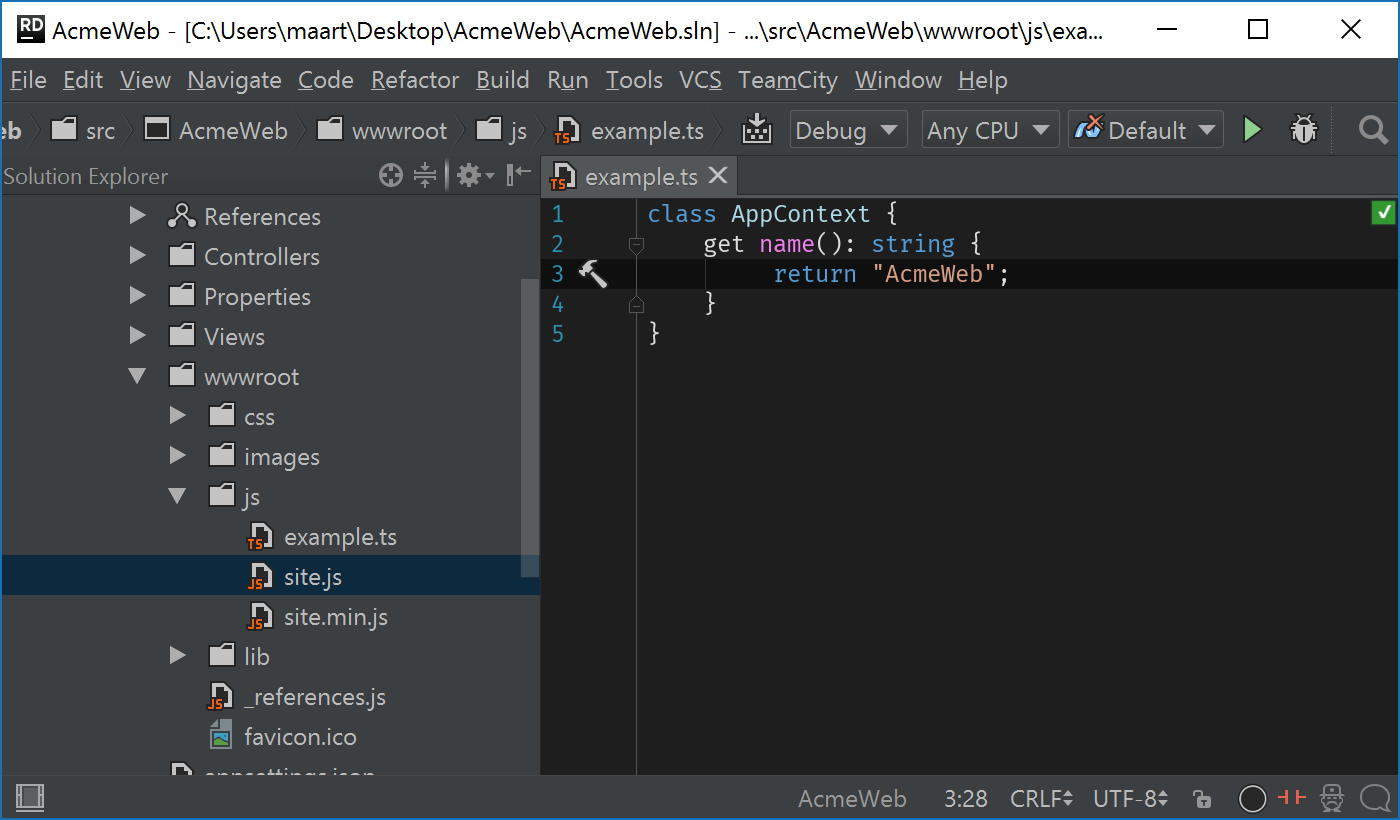Click cursor position 3:28 in status bar
This screenshot has height=820, width=1400.
pyautogui.click(x=965, y=798)
